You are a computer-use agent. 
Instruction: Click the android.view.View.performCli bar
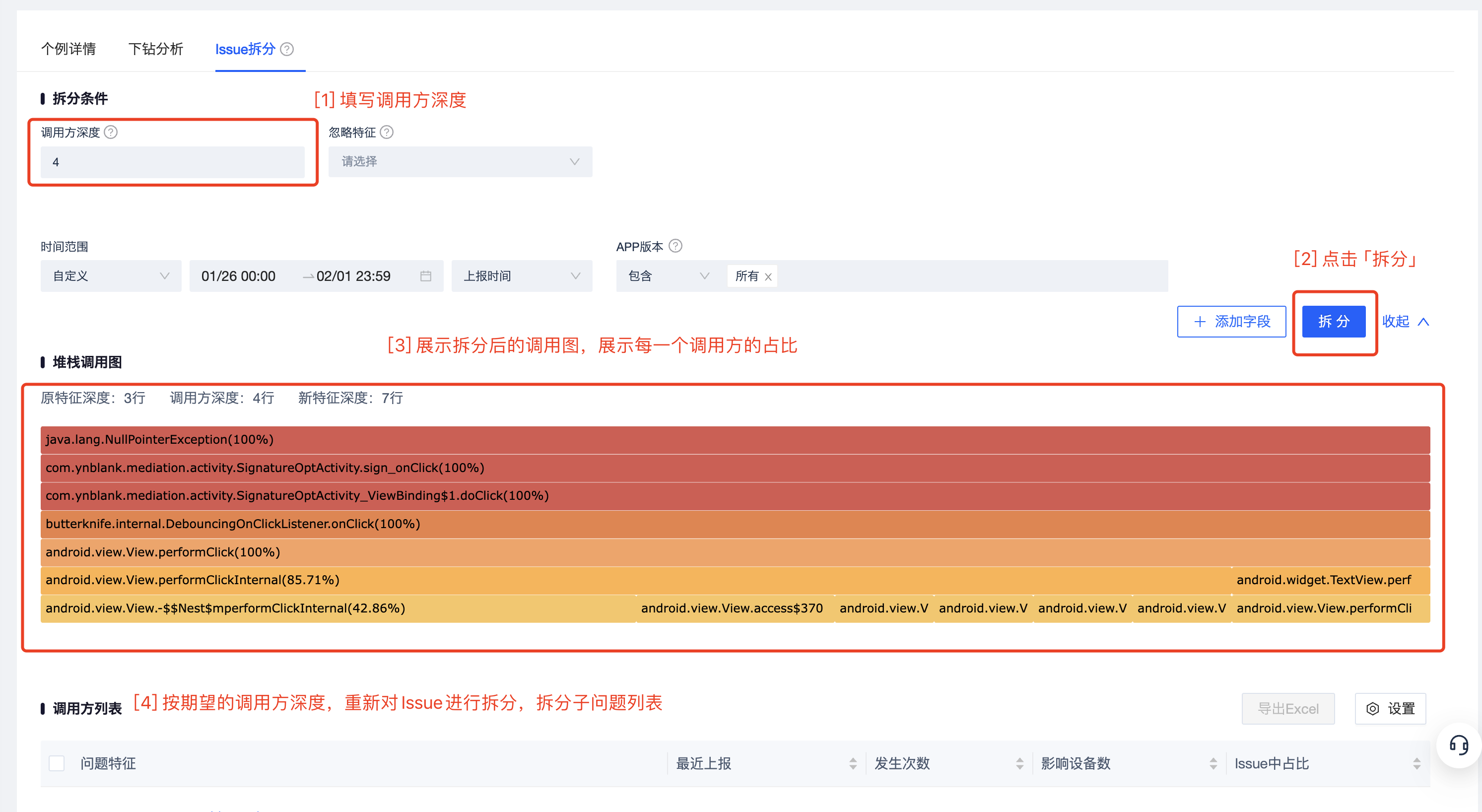1331,609
